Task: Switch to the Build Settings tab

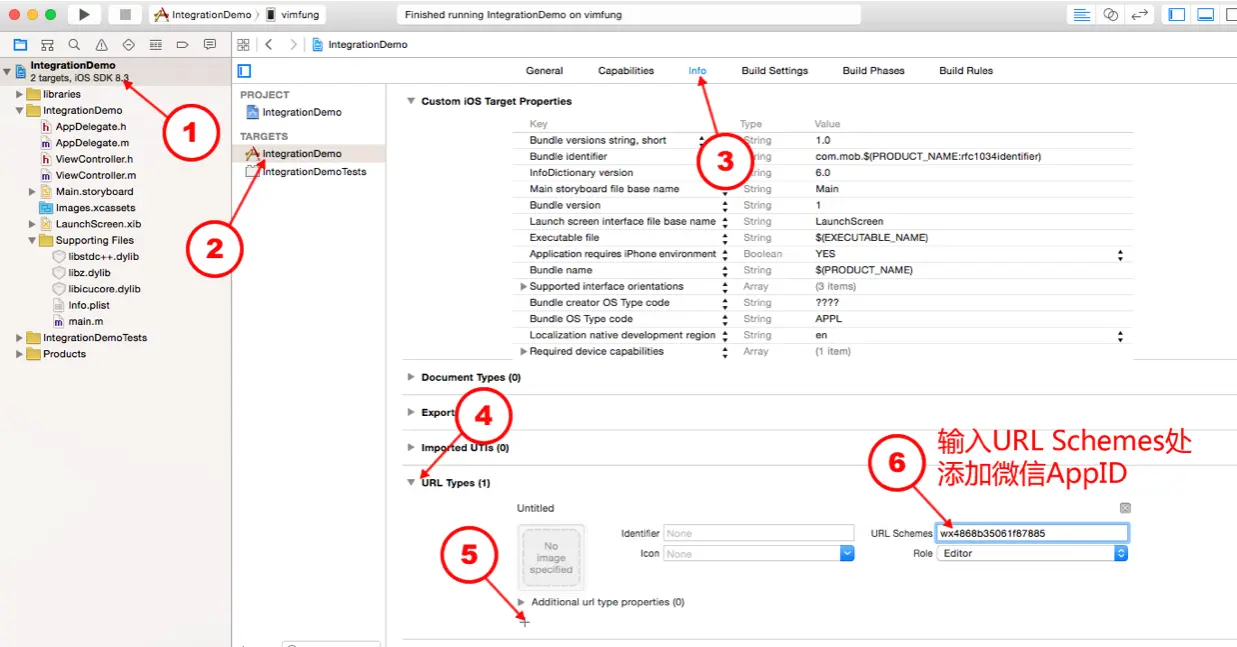Action: [x=775, y=71]
